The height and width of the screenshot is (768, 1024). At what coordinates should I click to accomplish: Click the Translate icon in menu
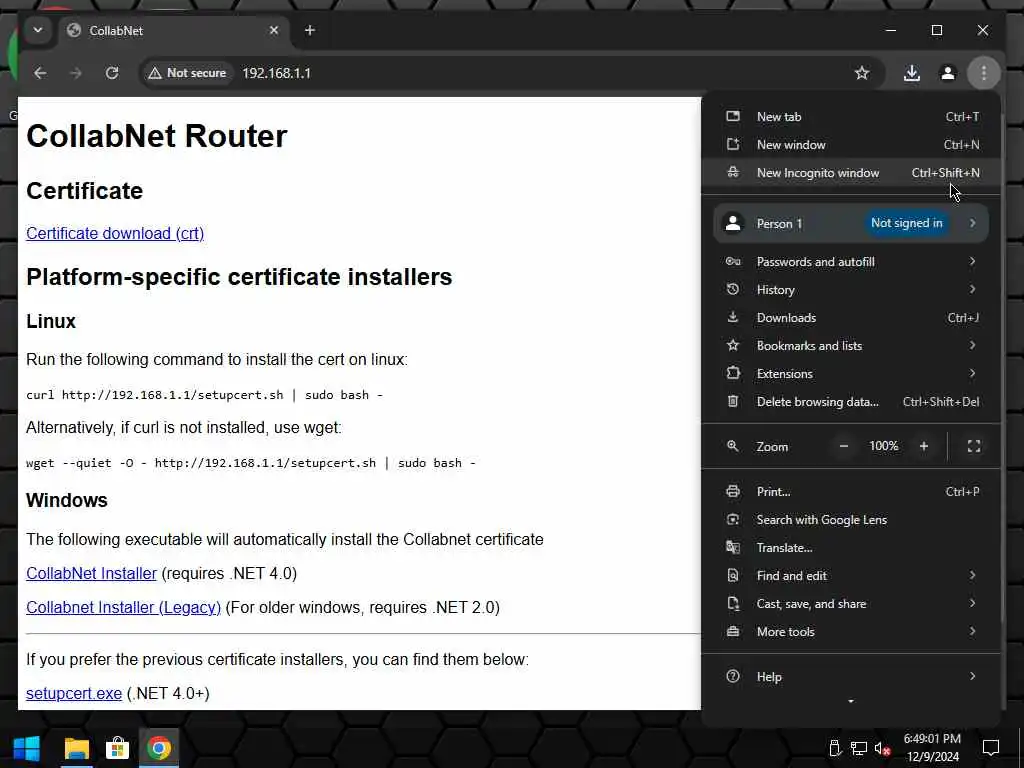733,548
